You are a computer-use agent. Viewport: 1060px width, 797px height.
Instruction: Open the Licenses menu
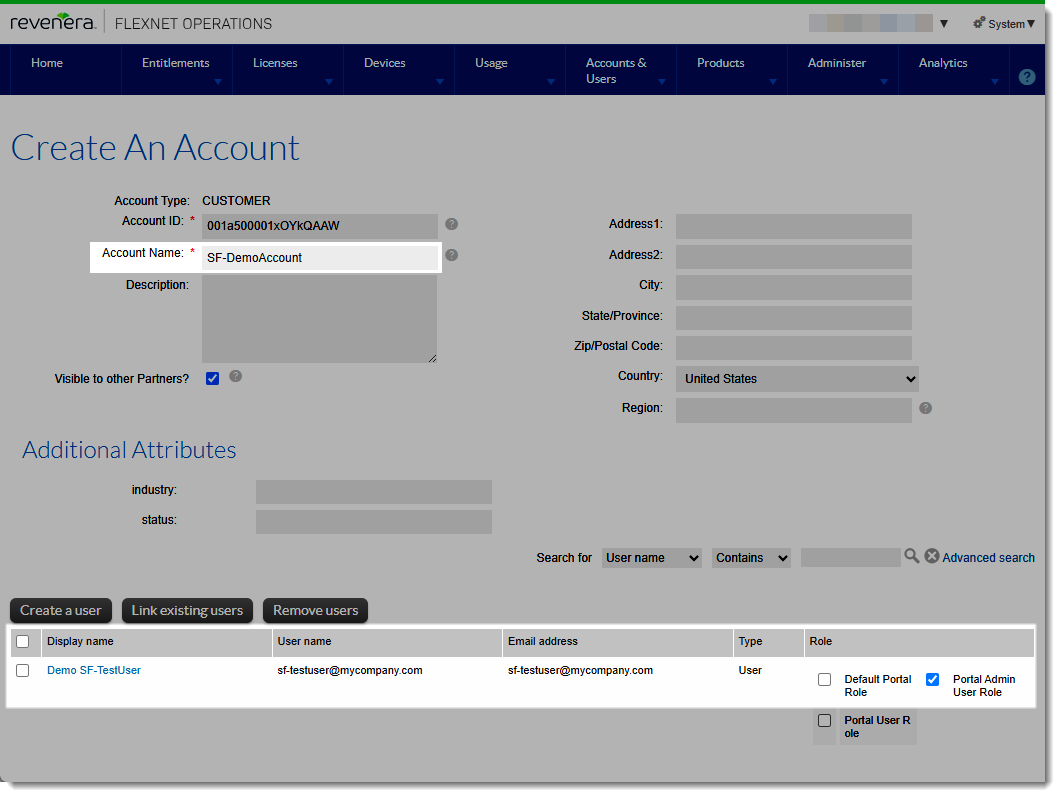coord(275,63)
